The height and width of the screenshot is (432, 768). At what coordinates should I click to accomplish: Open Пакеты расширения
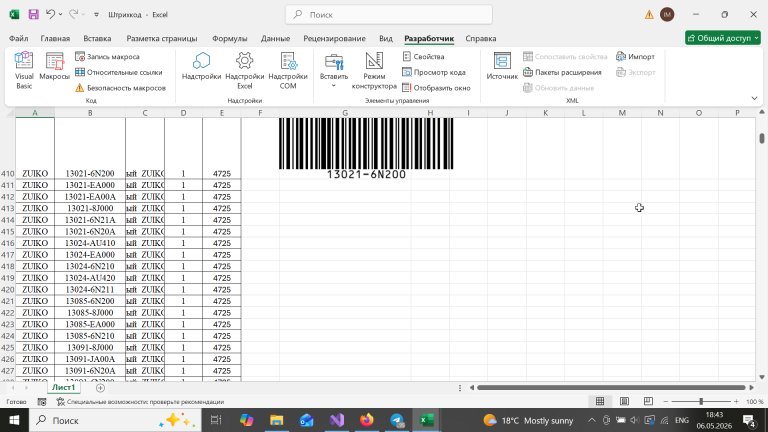pyautogui.click(x=562, y=72)
